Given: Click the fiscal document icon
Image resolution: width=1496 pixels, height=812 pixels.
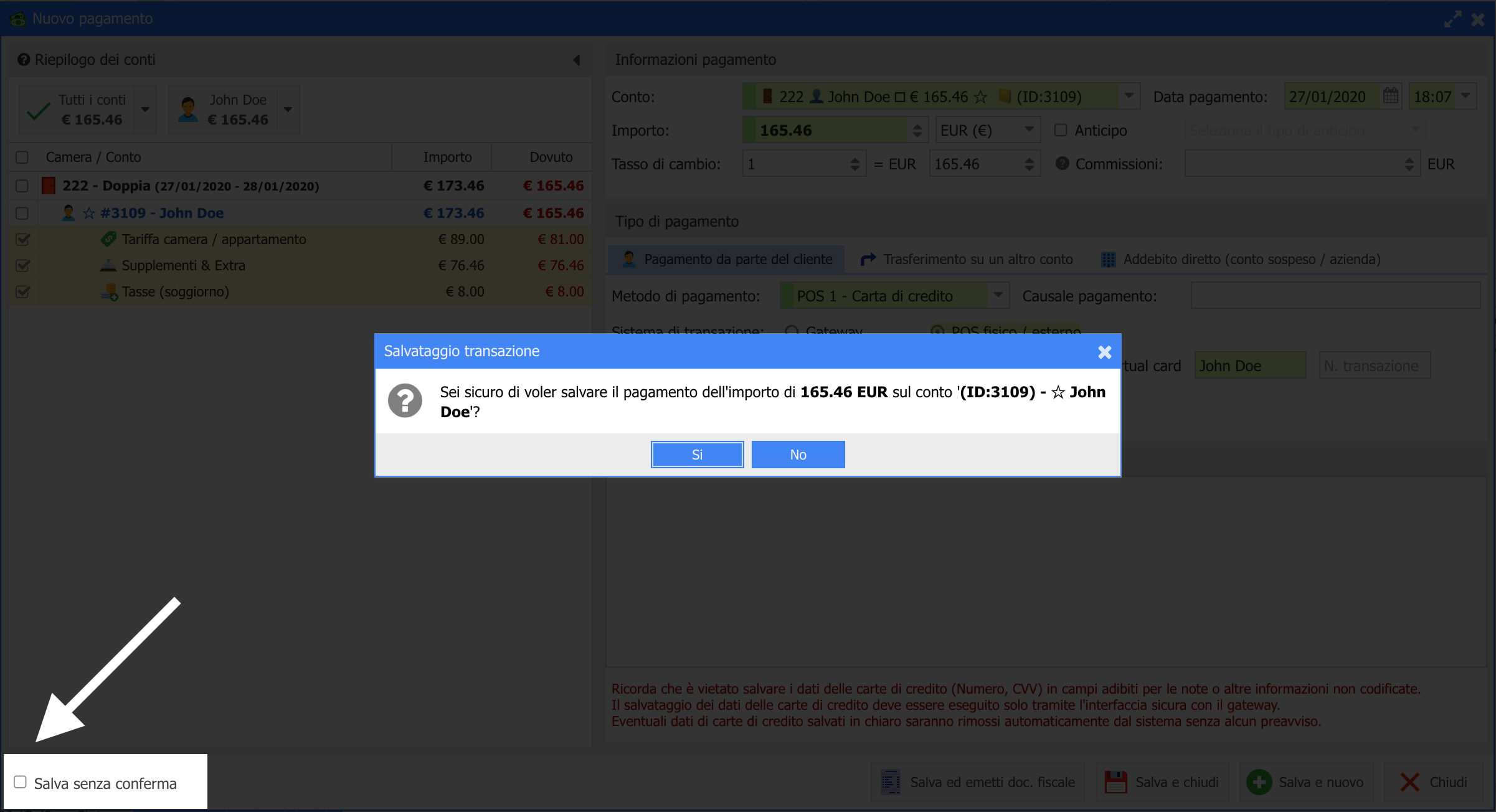Looking at the screenshot, I should (x=891, y=782).
